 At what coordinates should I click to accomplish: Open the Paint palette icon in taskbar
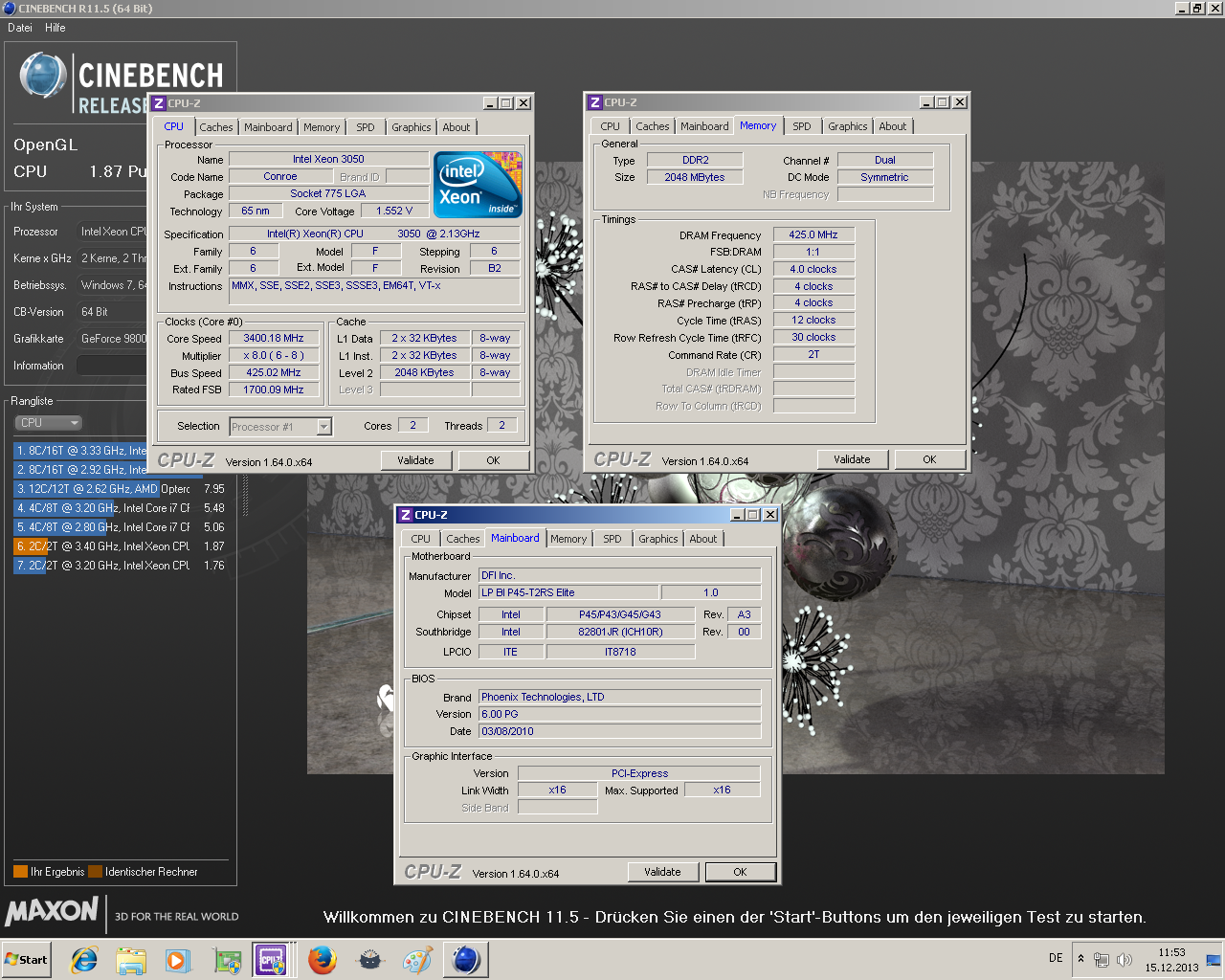[417, 960]
